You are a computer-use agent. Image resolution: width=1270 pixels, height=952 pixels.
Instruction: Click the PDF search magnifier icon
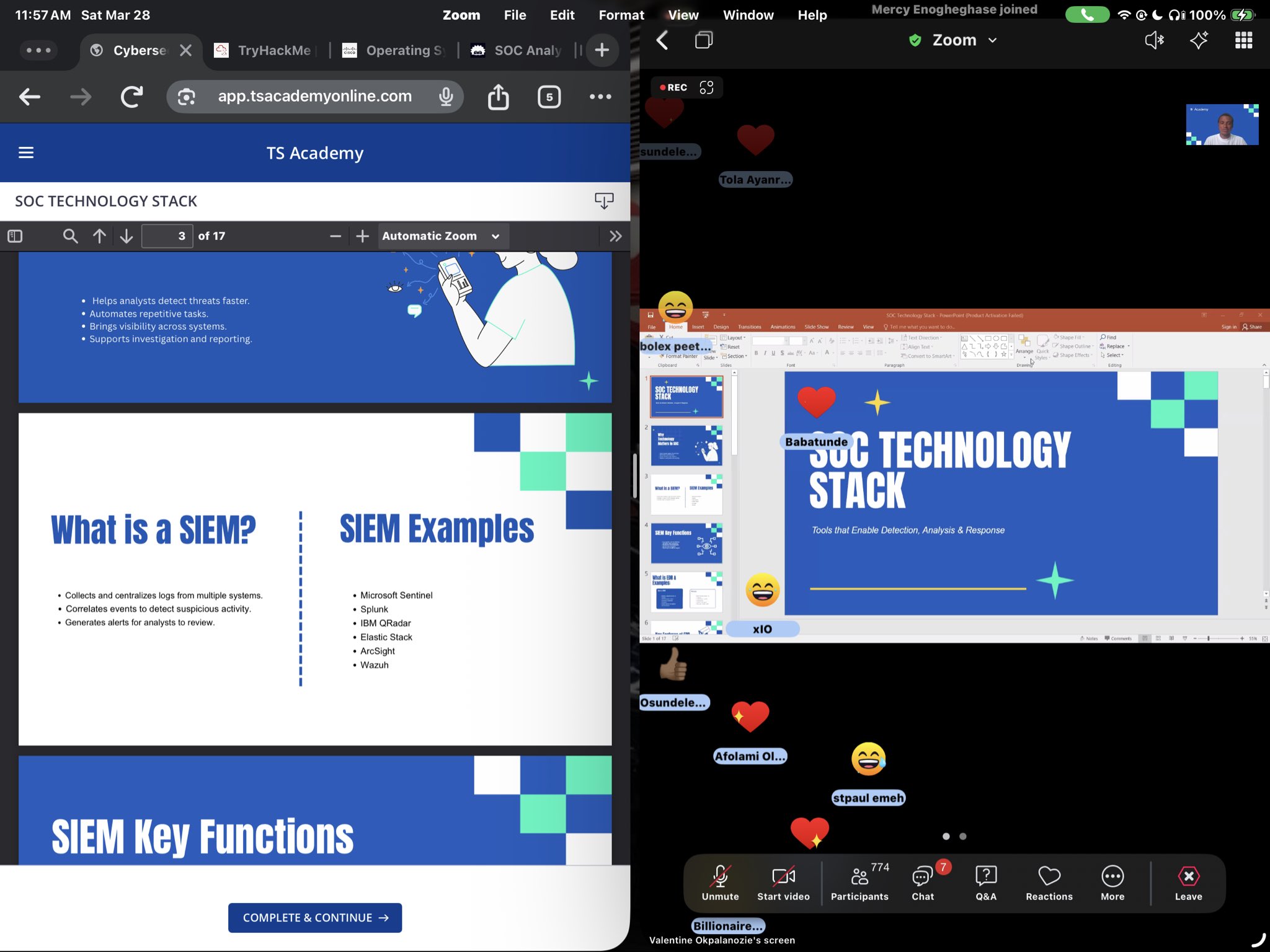tap(70, 236)
